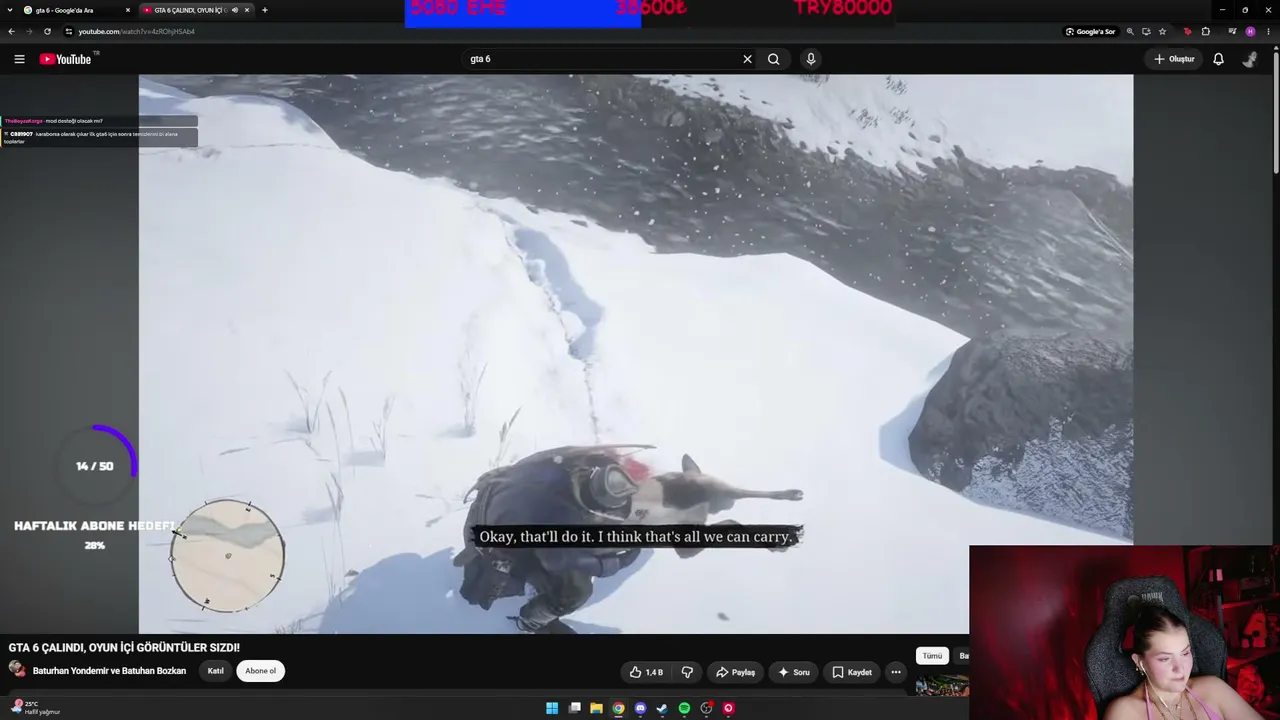Open the Chrome three-dot menu
1280x720 pixels.
pyautogui.click(x=1269, y=31)
